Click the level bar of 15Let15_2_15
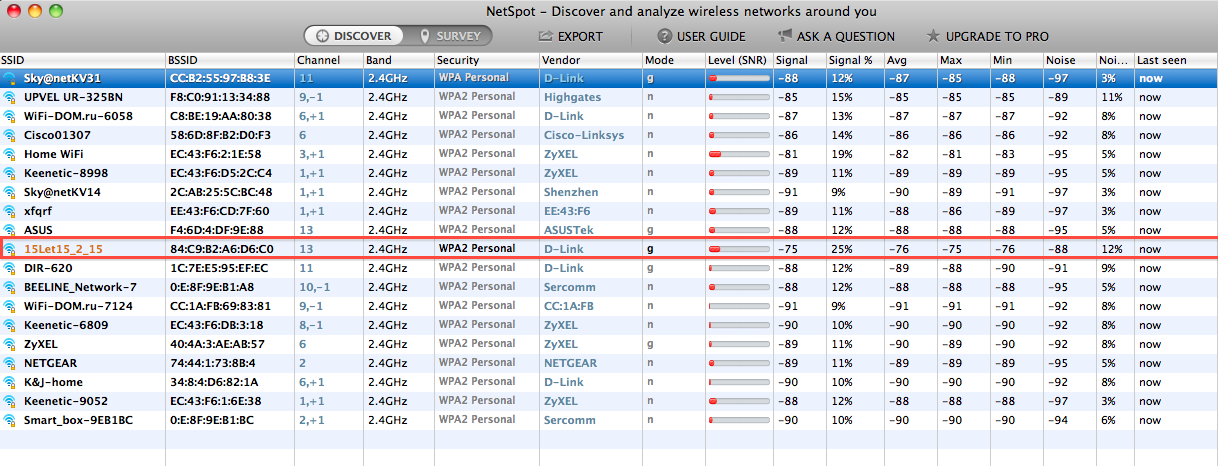 [739, 249]
